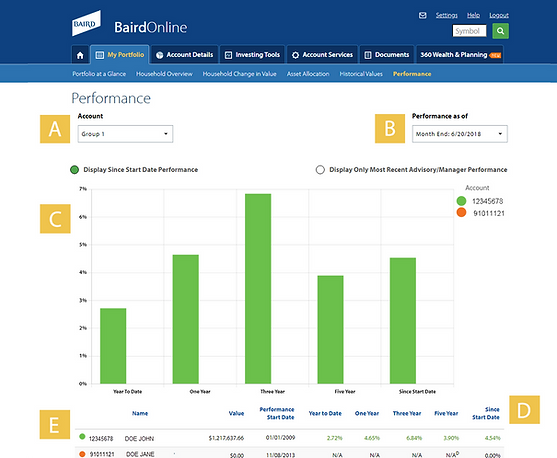Click the My Portfolio tab icon
Screen dimensions: 557x458
point(100,55)
